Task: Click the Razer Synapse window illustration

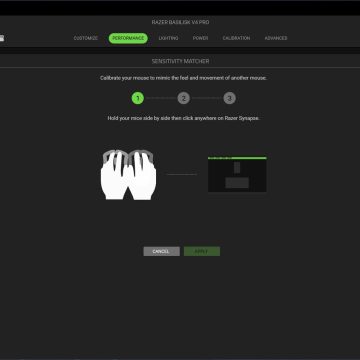Action: pos(237,174)
